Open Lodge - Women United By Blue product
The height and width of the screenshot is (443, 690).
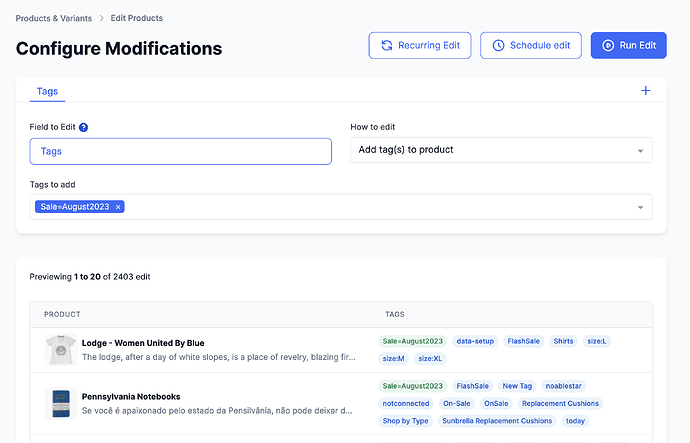(143, 343)
